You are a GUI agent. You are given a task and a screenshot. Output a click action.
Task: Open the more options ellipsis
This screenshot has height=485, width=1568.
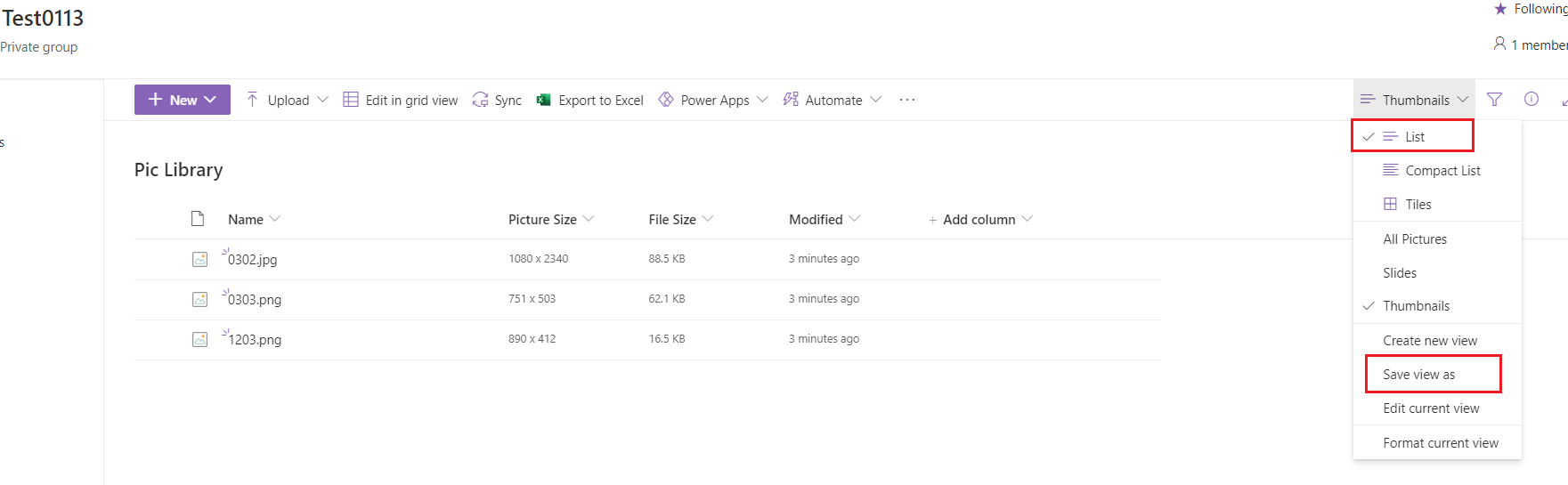907,100
